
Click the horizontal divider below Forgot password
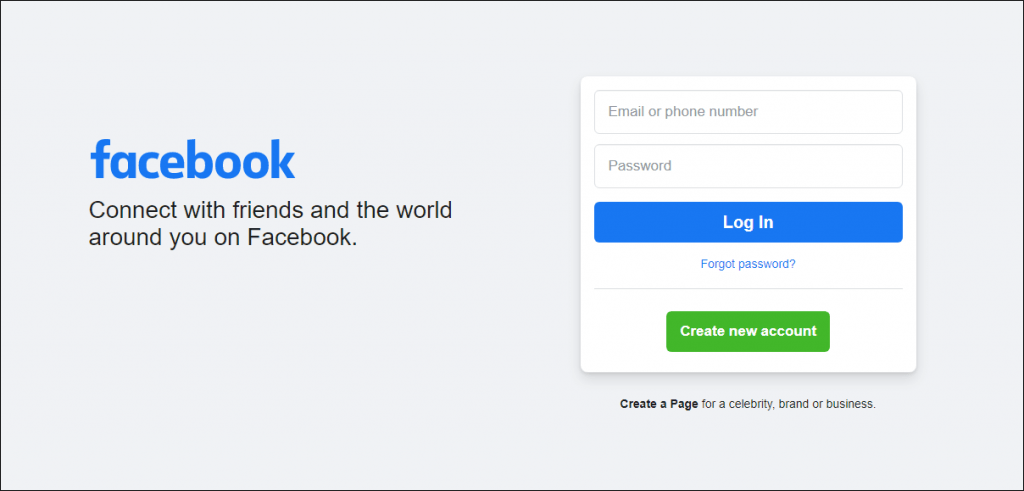pos(748,289)
